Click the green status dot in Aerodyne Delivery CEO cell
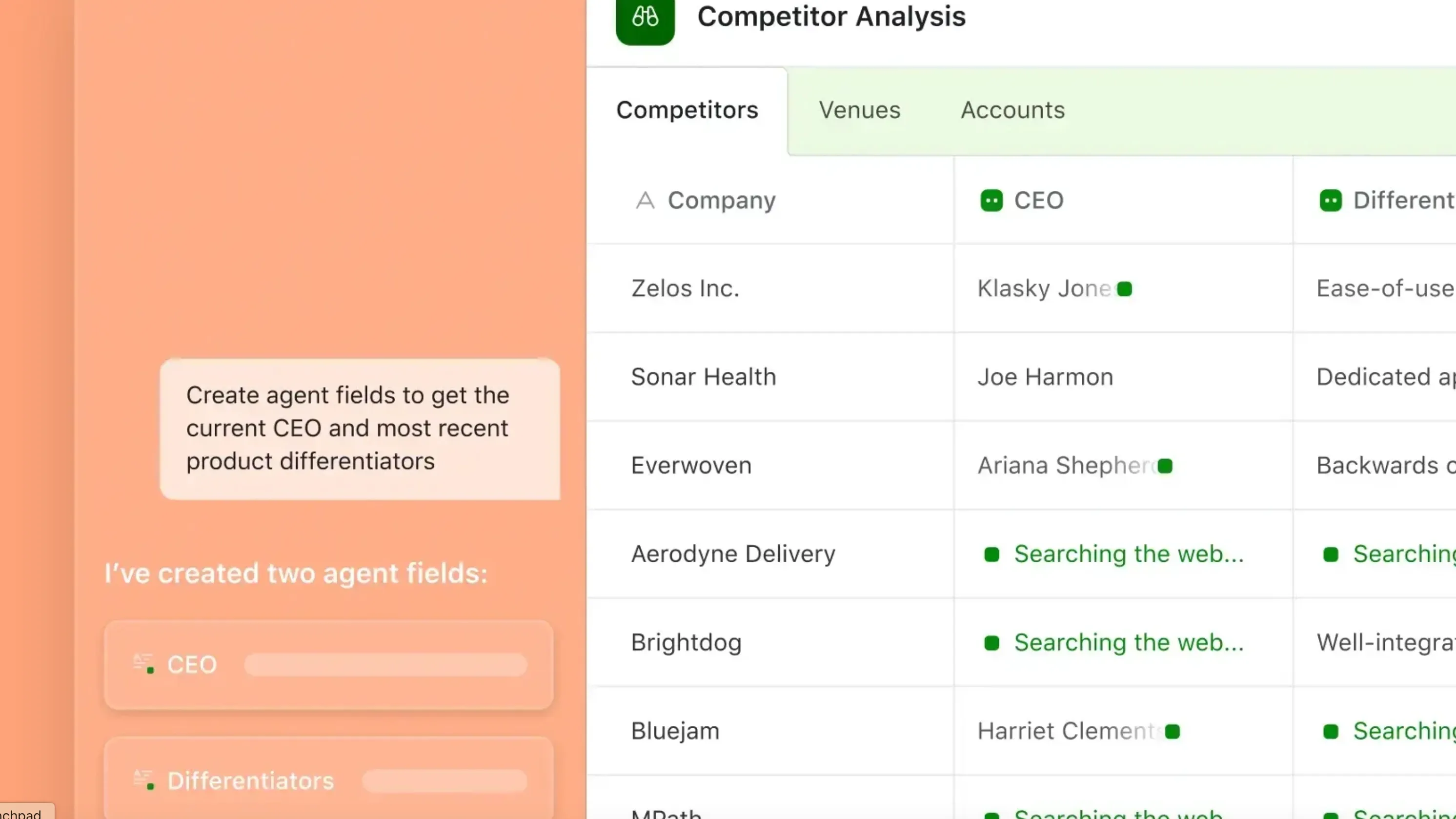 (x=991, y=554)
